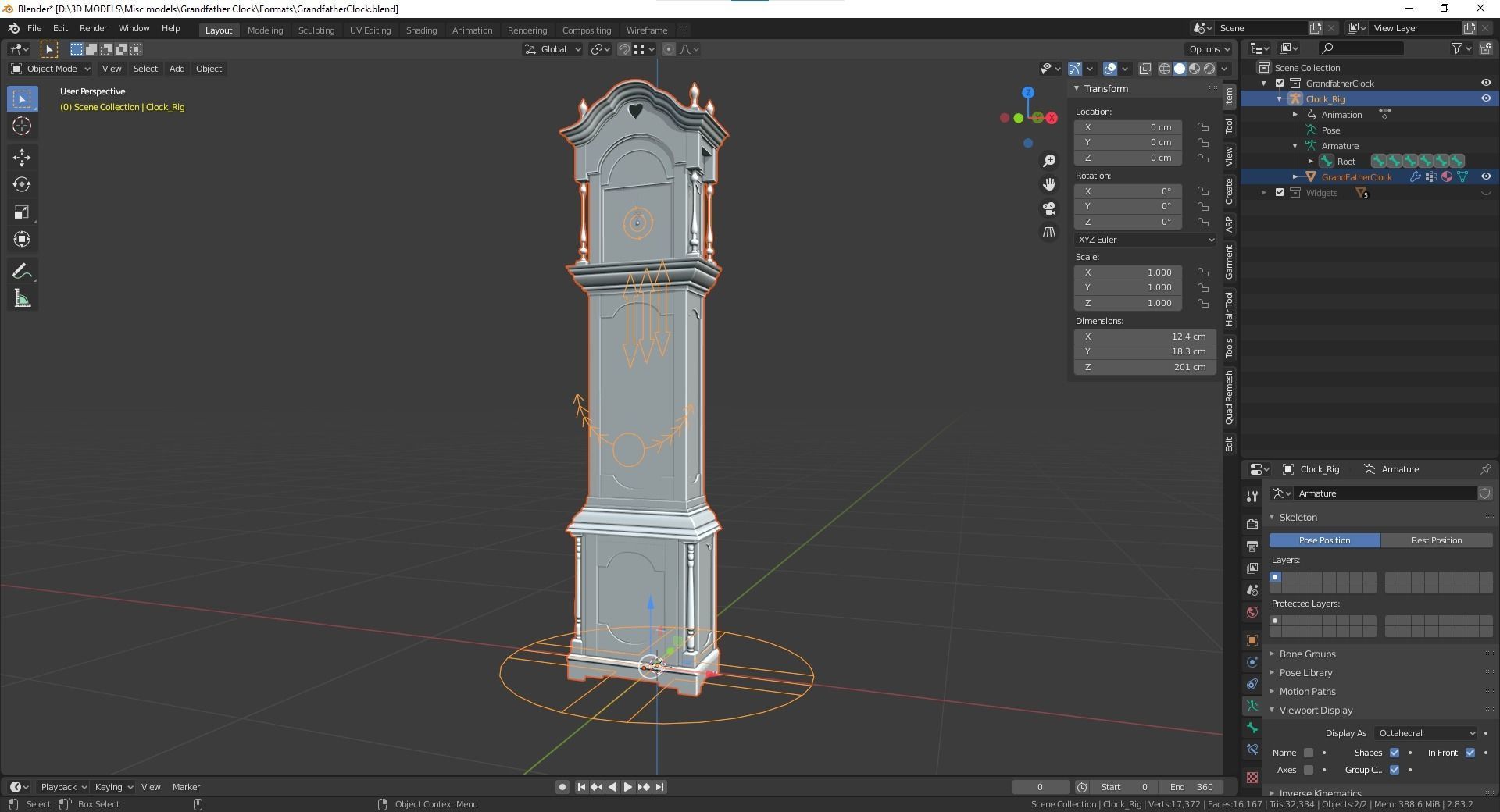Hide GrandfatherClock collection in outliner
Image resolution: width=1500 pixels, height=812 pixels.
[1486, 83]
